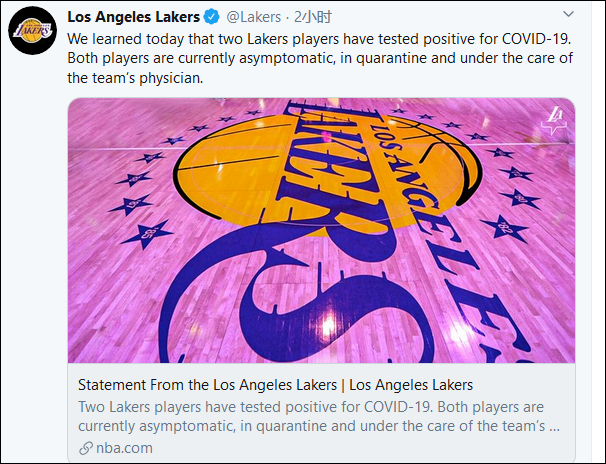This screenshot has height=464, width=606.
Task: Click the @Lakers handle
Action: click(x=254, y=17)
